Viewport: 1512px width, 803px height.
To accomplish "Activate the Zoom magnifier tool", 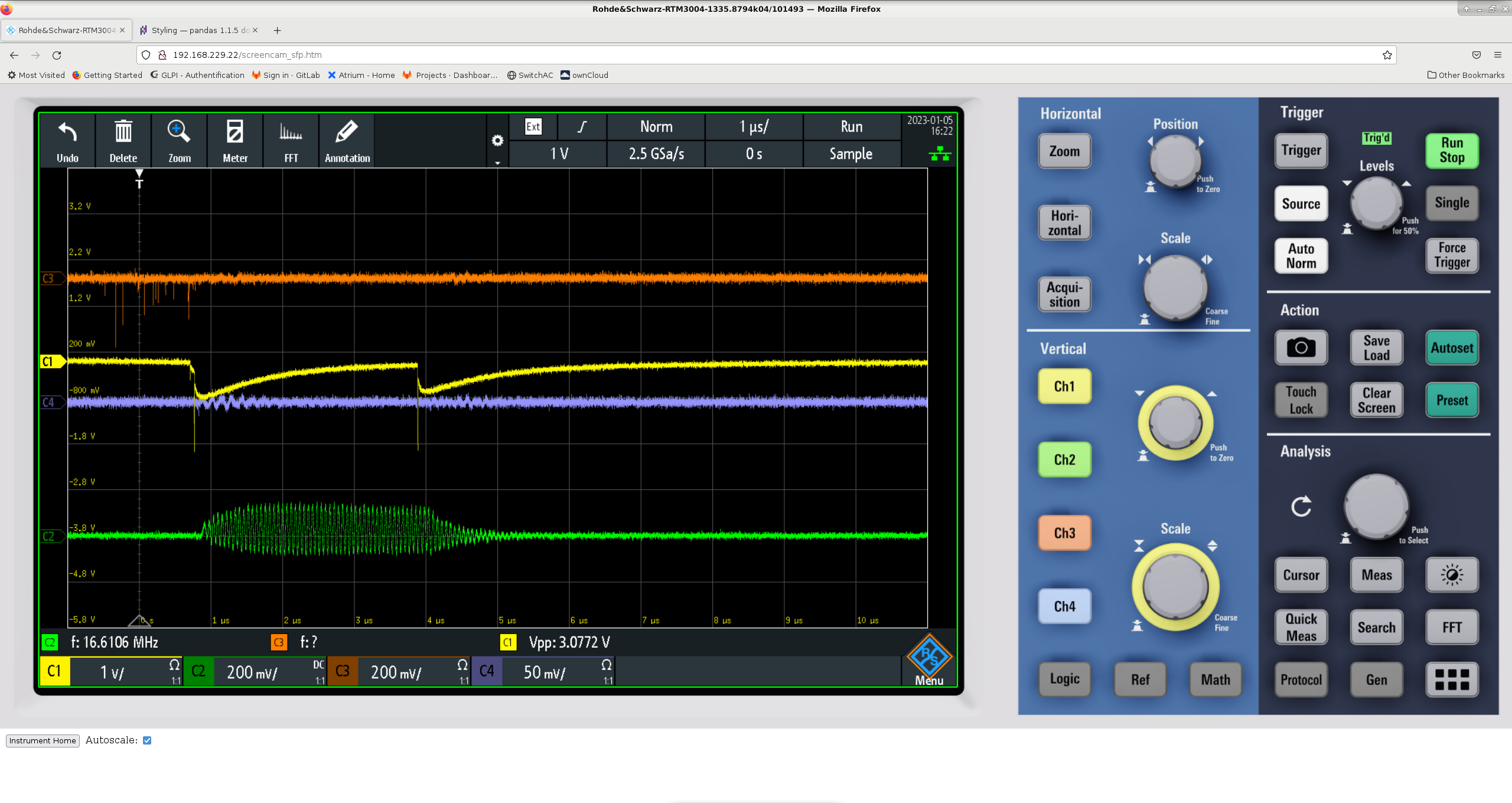I will coord(179,133).
